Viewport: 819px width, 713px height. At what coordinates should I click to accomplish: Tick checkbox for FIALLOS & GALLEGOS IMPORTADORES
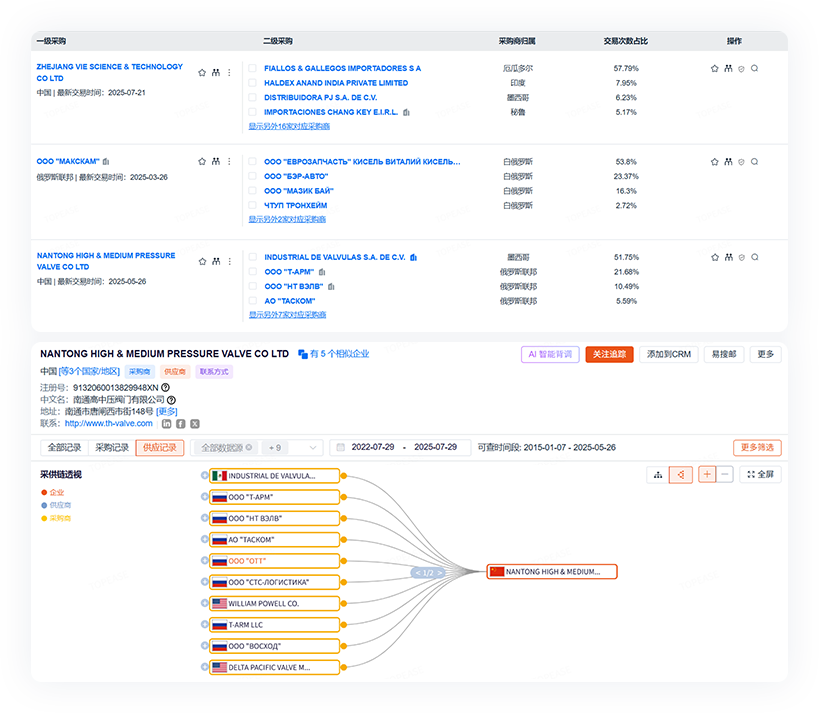pos(253,69)
